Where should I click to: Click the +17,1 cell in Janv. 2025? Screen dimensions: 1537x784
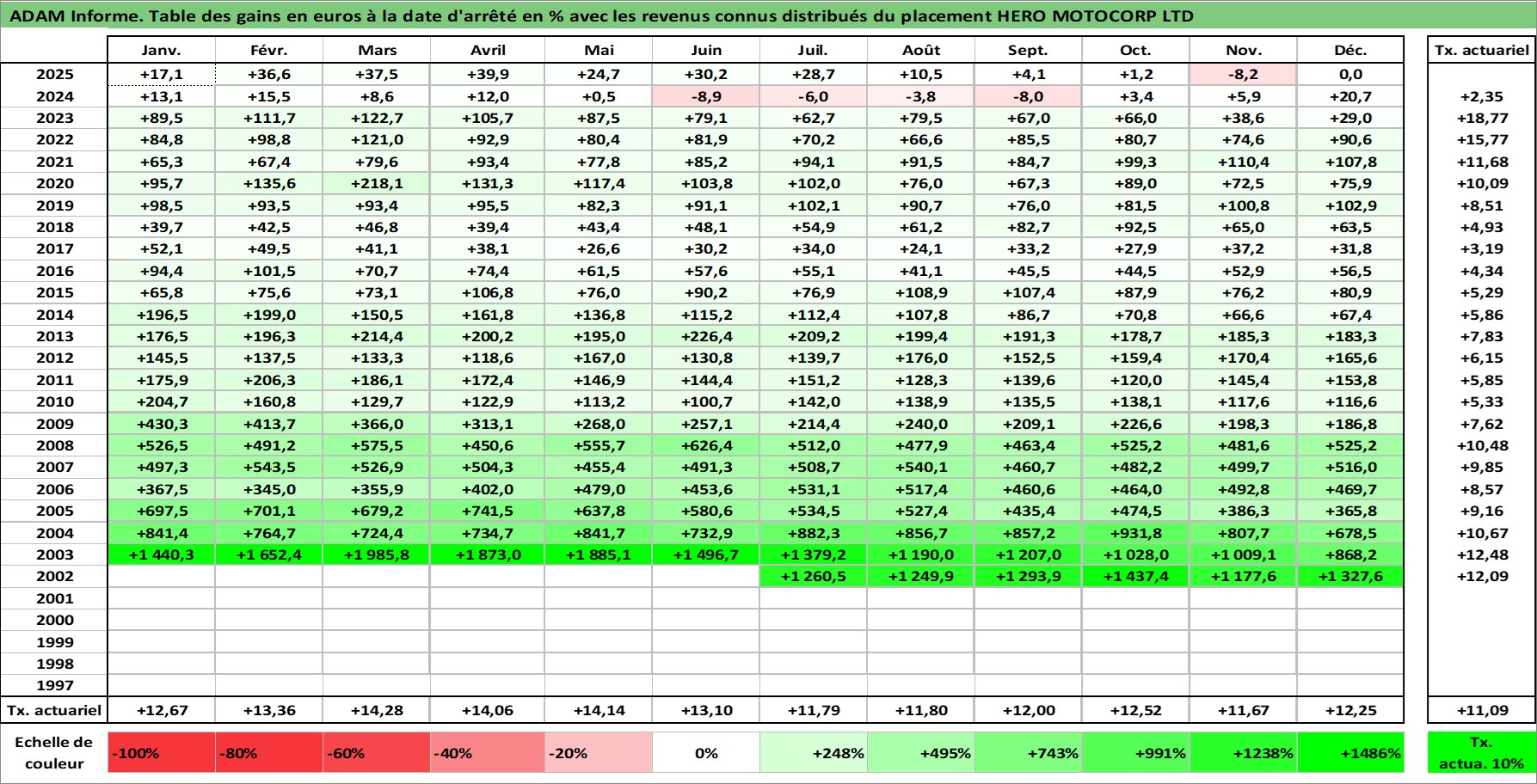[162, 75]
